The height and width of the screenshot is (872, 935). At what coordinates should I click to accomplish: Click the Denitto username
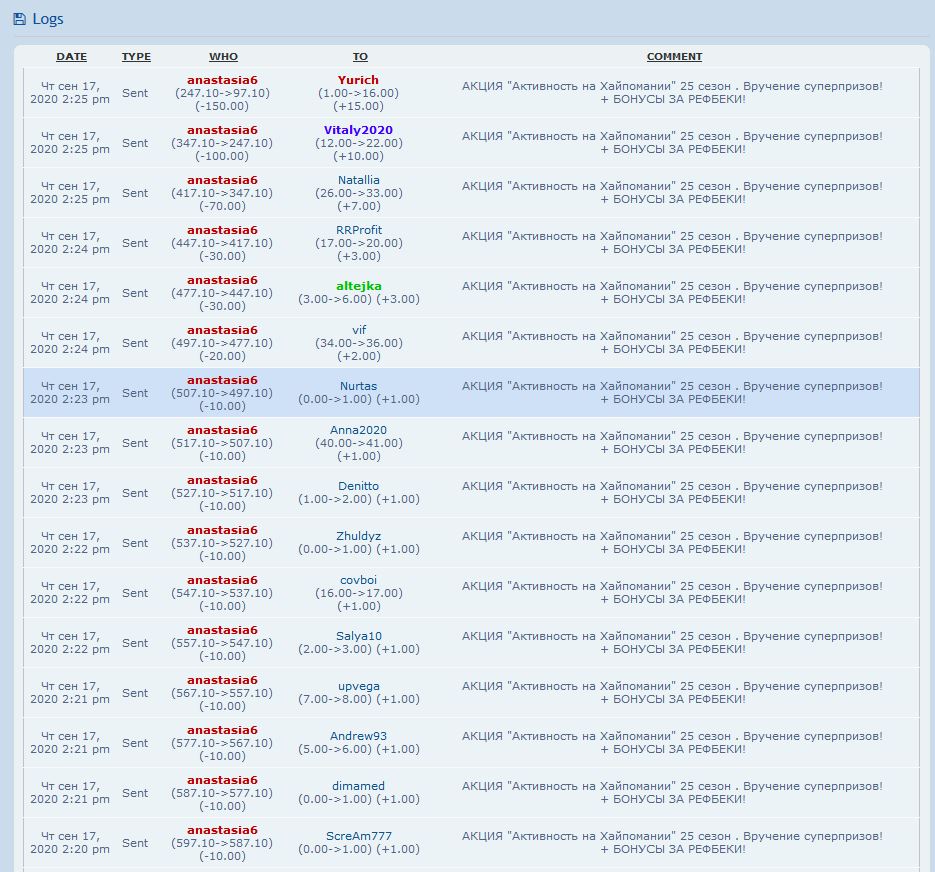pos(358,486)
